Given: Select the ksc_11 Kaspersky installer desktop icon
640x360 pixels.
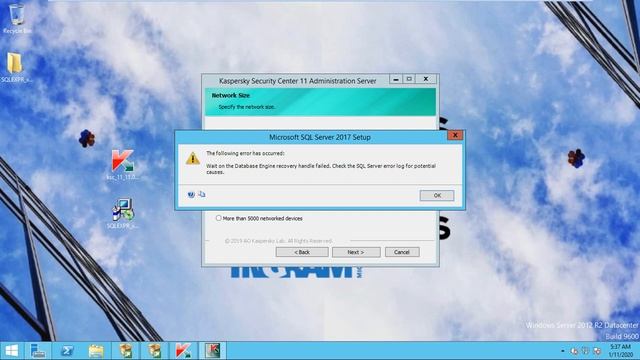Looking at the screenshot, I should pyautogui.click(x=122, y=165).
